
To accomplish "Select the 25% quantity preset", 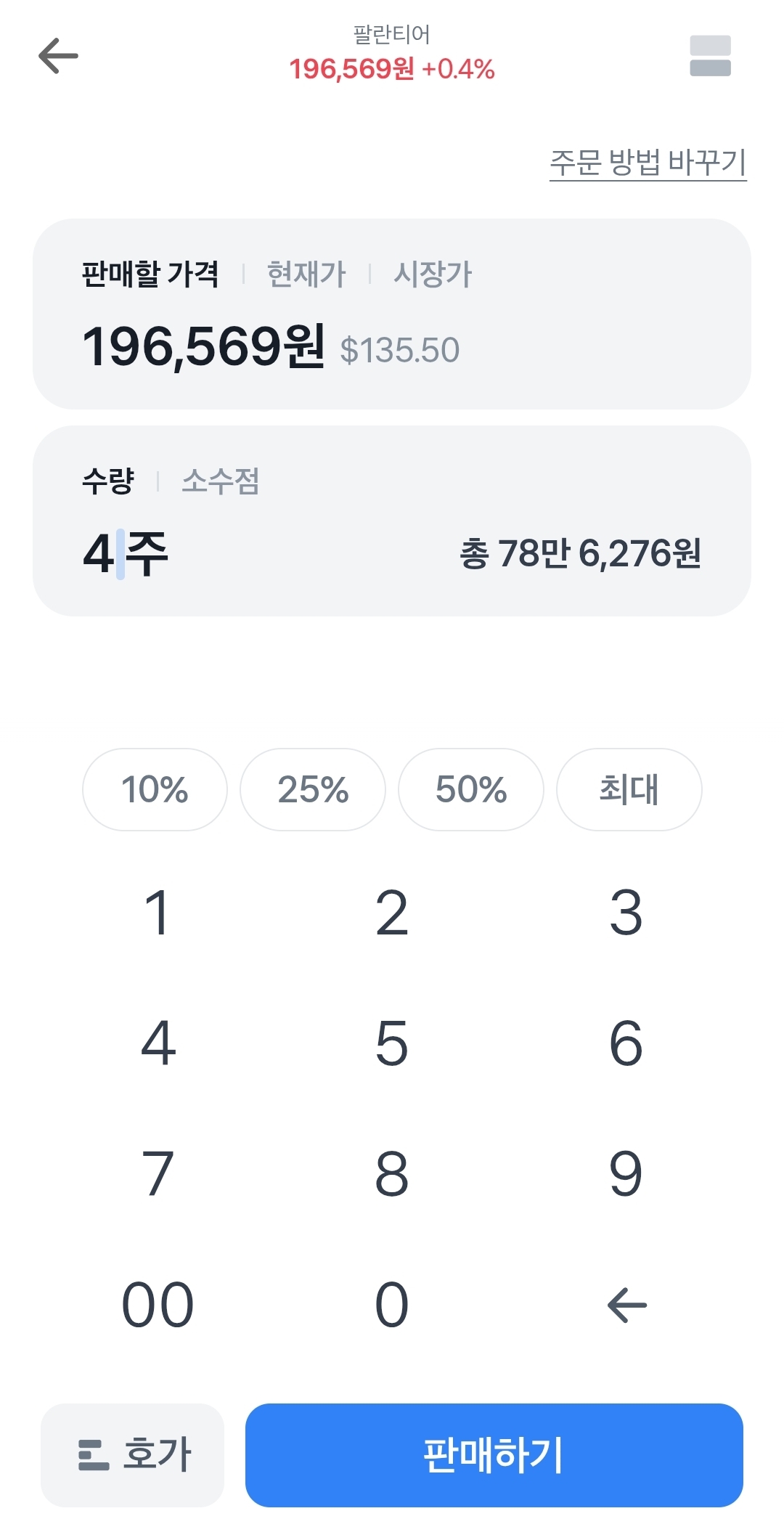I will [313, 789].
